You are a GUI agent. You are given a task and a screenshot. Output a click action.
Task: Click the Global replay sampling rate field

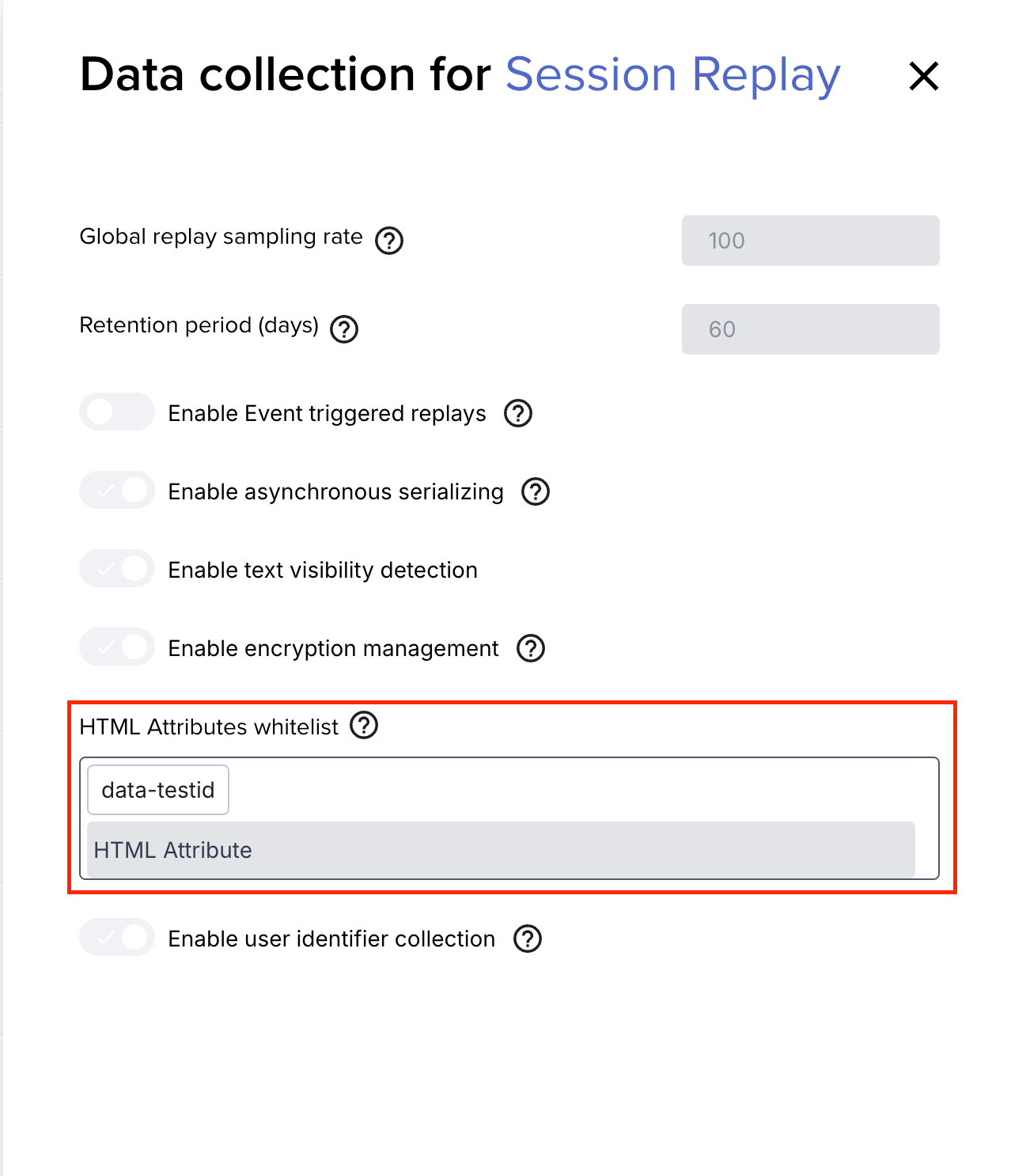pyautogui.click(x=811, y=241)
